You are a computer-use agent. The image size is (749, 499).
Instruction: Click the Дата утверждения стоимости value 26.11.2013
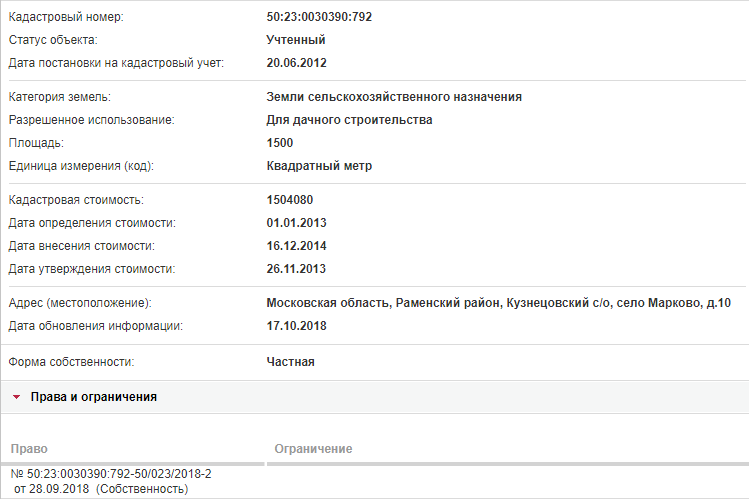click(296, 268)
